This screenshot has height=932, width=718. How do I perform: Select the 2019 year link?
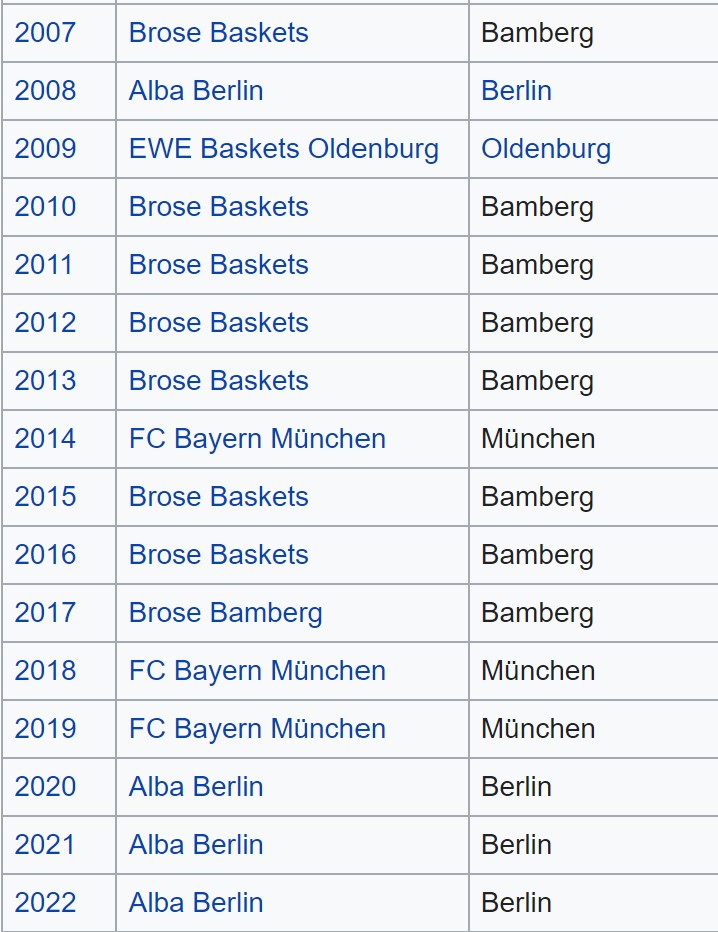point(45,729)
